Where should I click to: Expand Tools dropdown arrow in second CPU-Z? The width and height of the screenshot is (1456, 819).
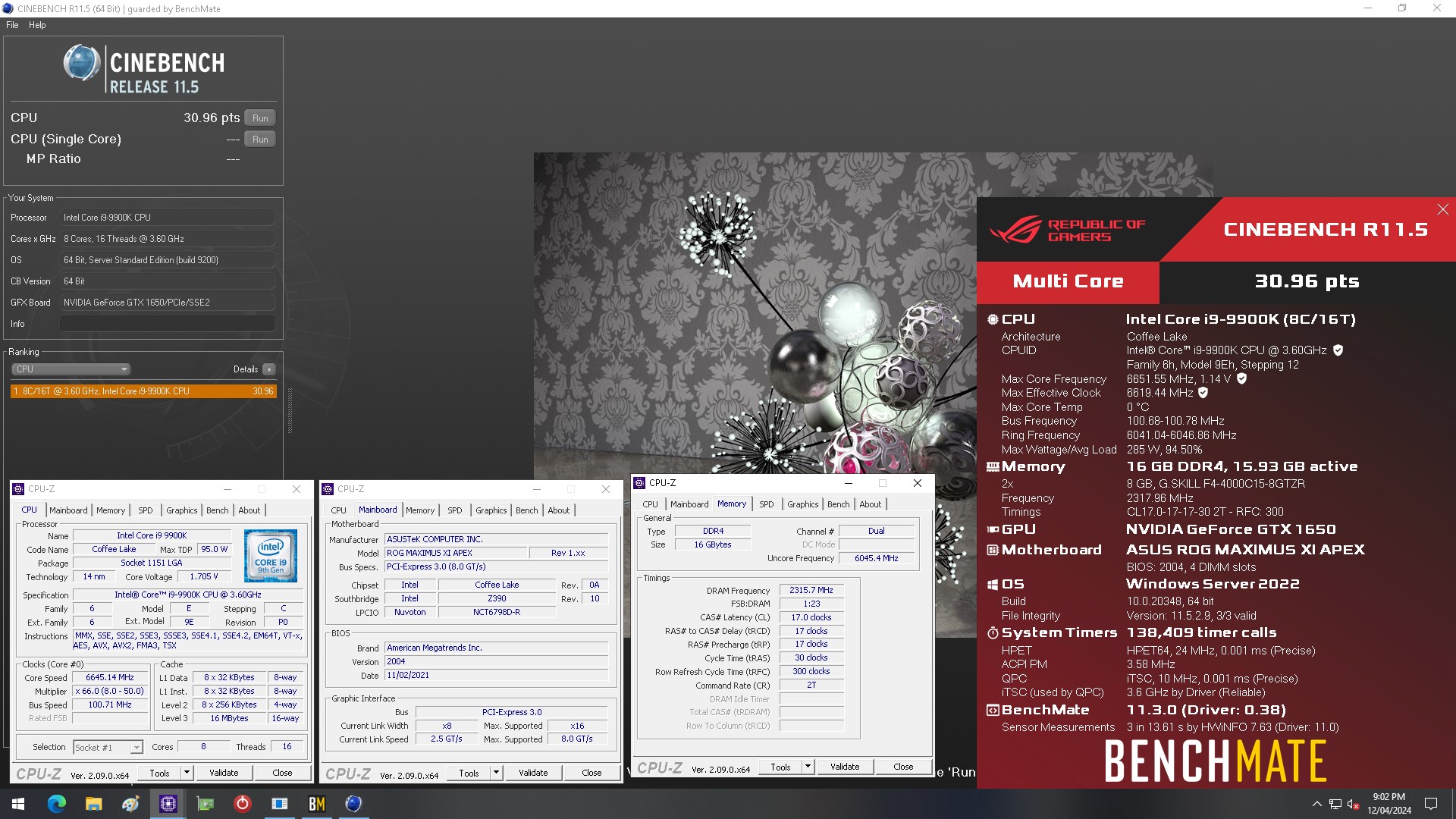496,773
